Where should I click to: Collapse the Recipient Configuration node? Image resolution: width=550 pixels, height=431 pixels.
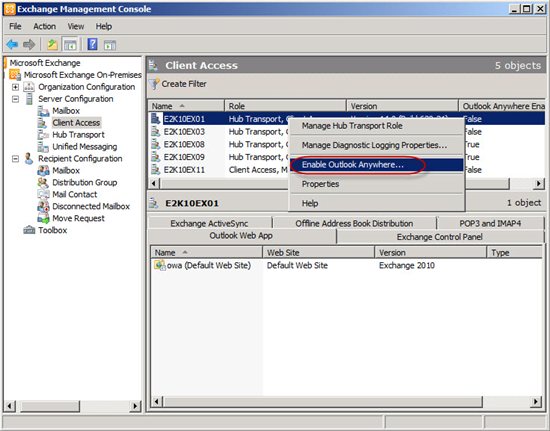[x=15, y=159]
